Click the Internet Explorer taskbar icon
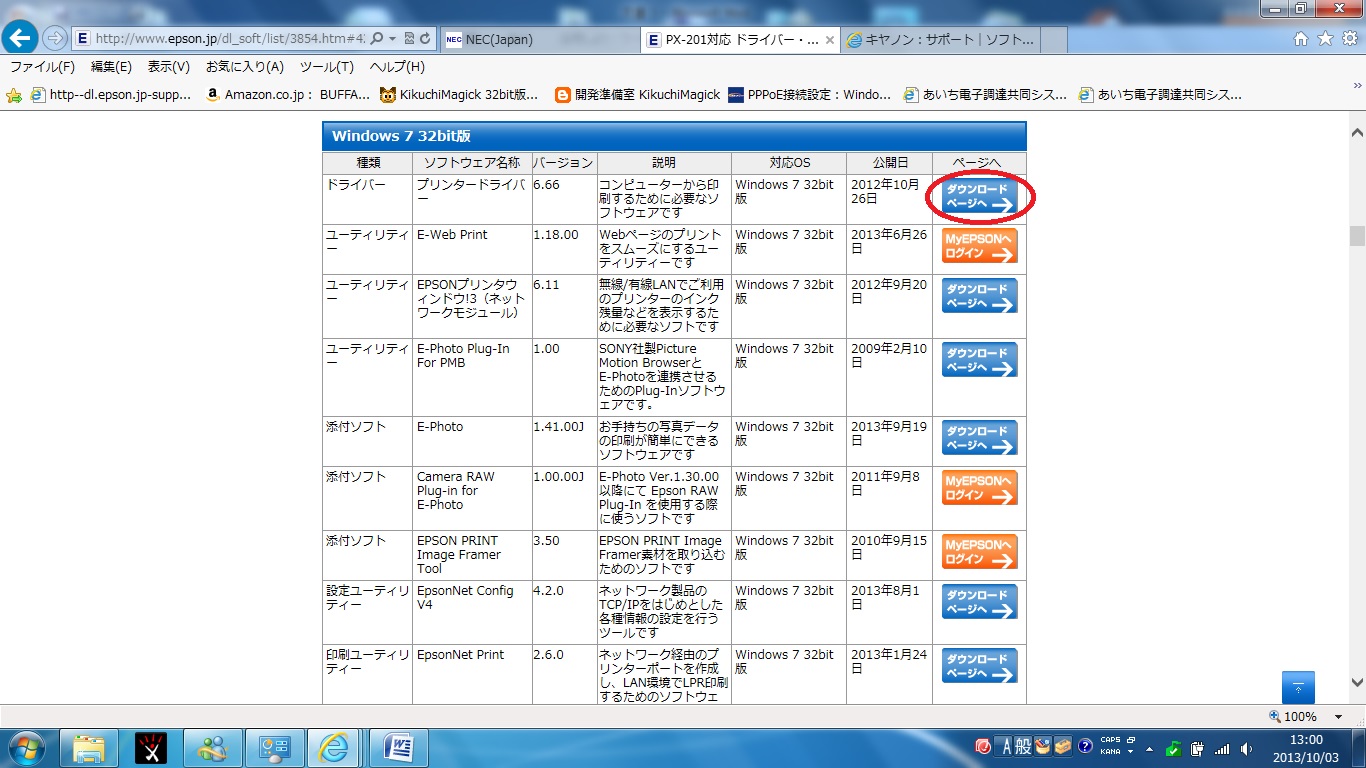The height and width of the screenshot is (768, 1366). (x=336, y=747)
